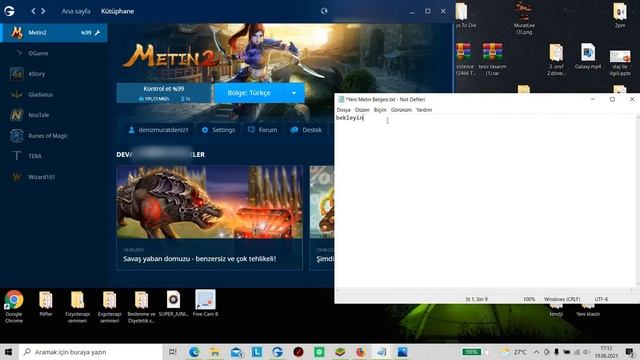Click the taskbar search box
Viewport: 640px width, 360px height.
[x=91, y=352]
